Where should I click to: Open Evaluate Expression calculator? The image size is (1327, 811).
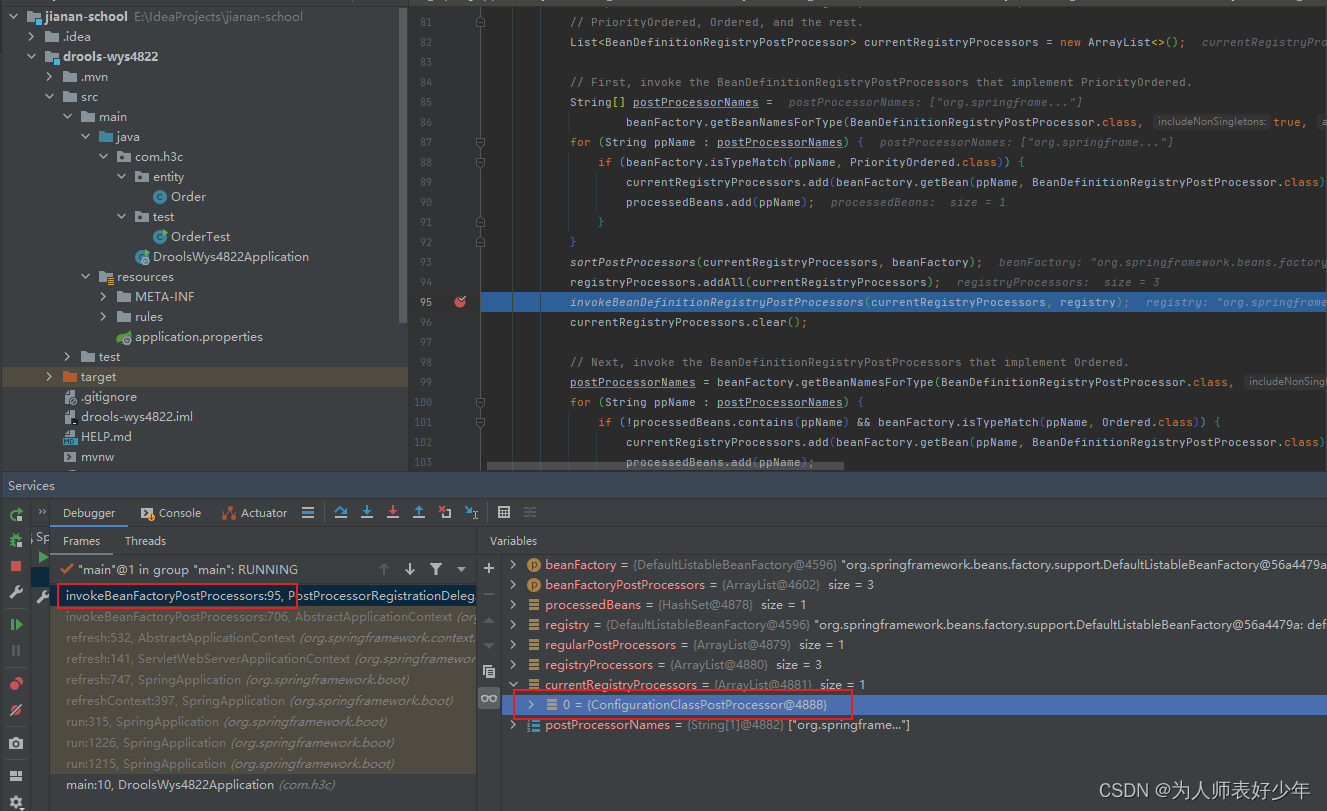[504, 512]
